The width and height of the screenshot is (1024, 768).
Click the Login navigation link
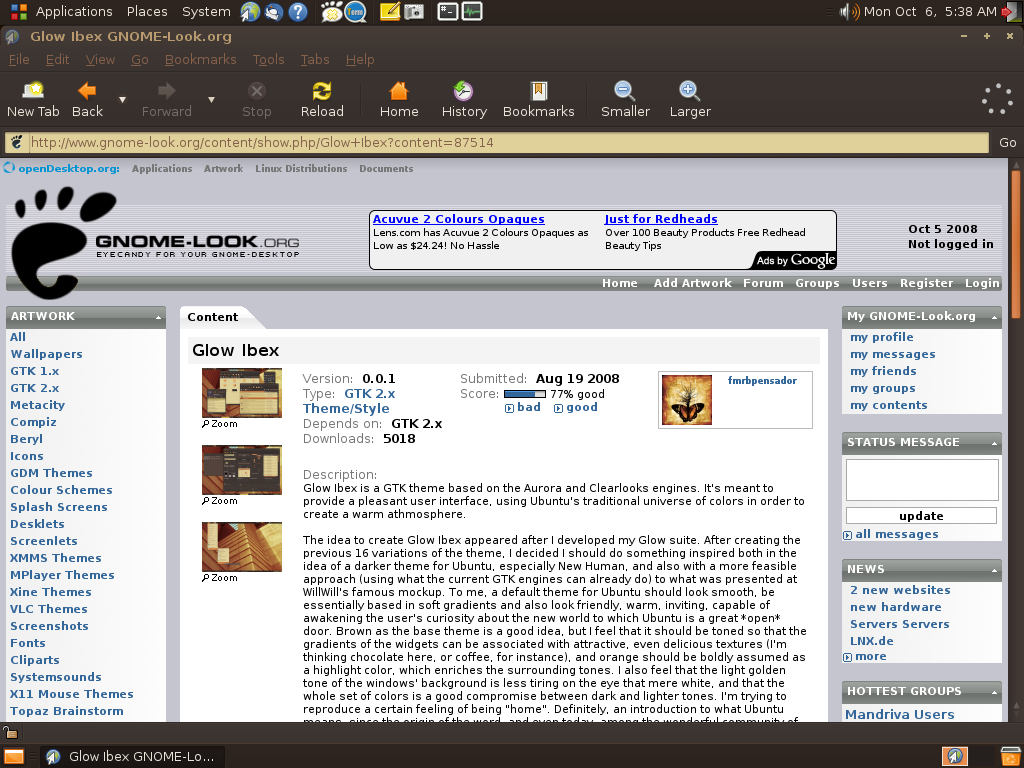click(x=982, y=283)
